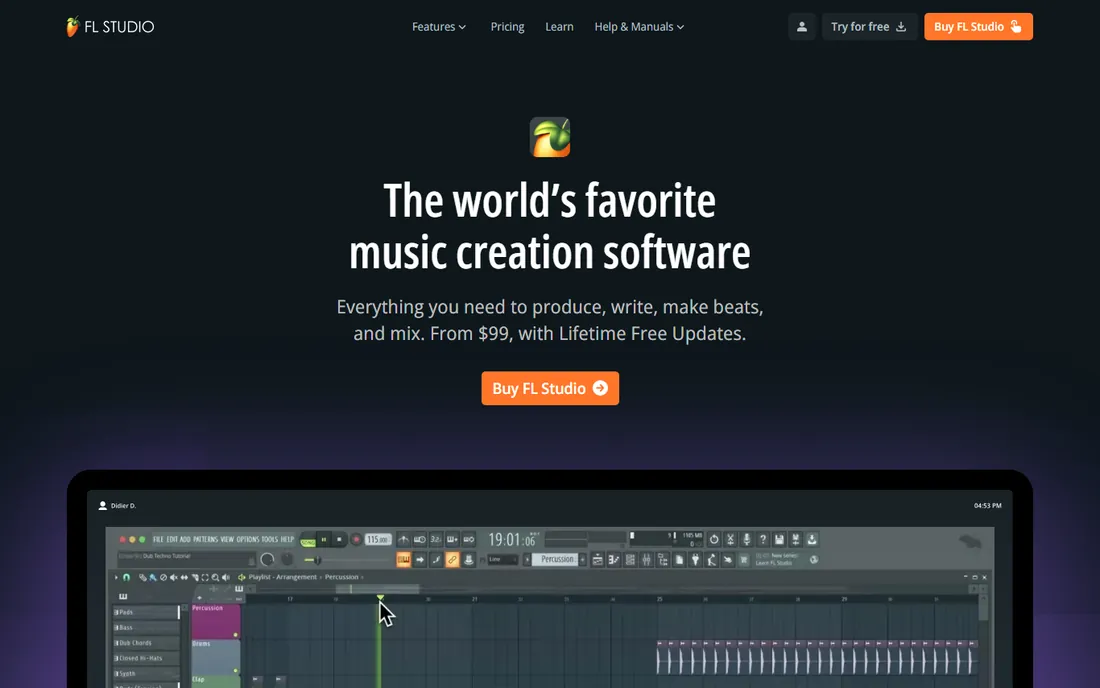Click the Didier D. user label
This screenshot has height=688, width=1100.
coord(117,505)
